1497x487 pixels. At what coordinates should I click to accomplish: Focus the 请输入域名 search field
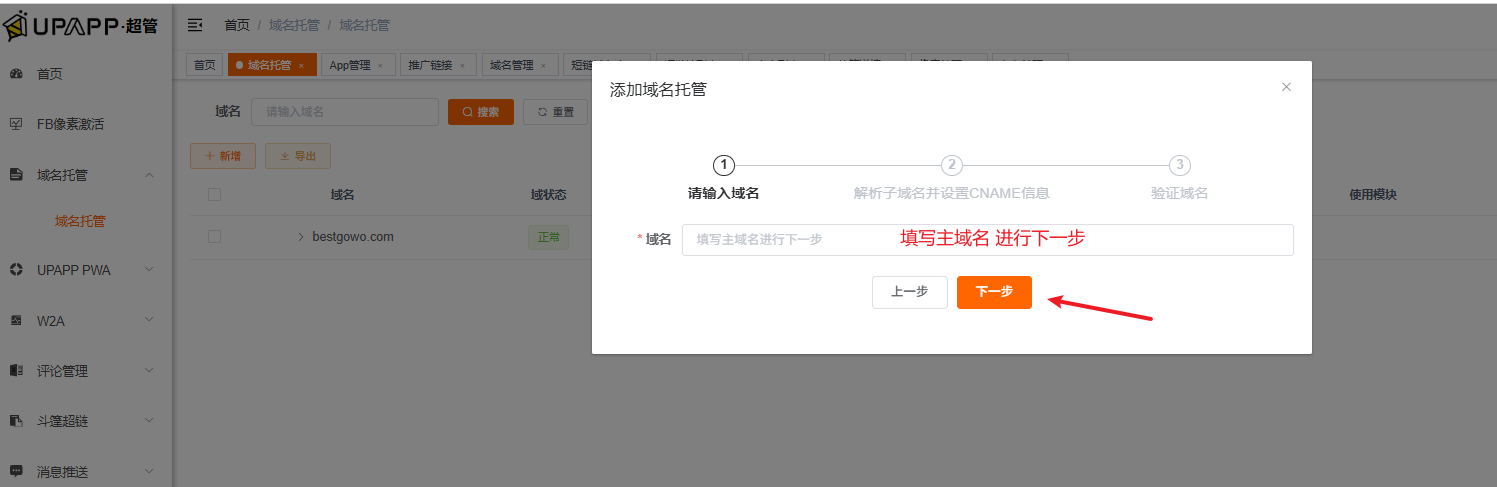pyautogui.click(x=345, y=112)
